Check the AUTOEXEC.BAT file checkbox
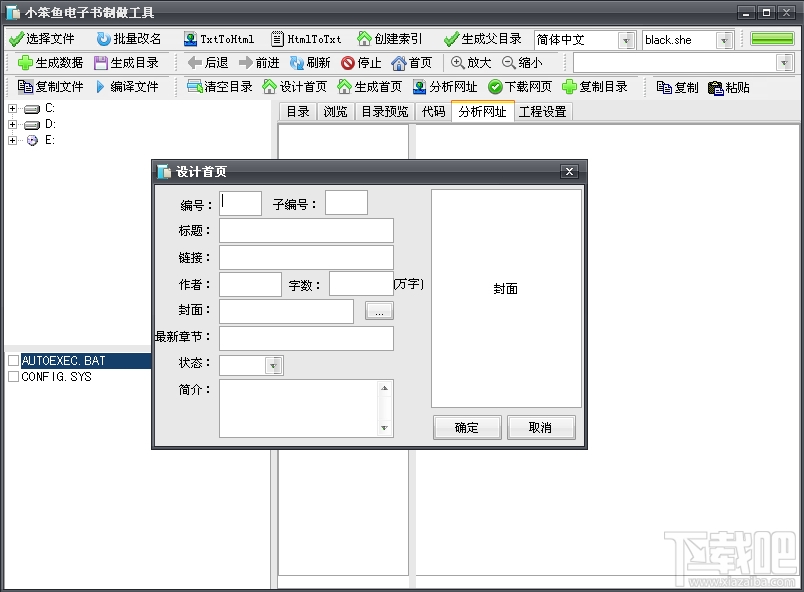 pyautogui.click(x=14, y=362)
